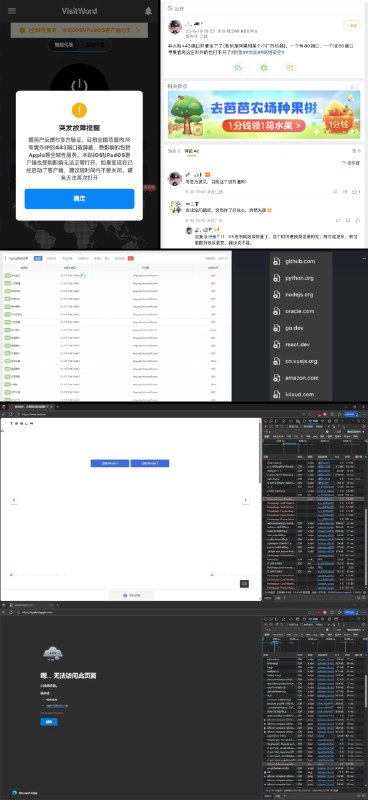
Task: Go to next slide on the Tesla carousel
Action: 245,501
